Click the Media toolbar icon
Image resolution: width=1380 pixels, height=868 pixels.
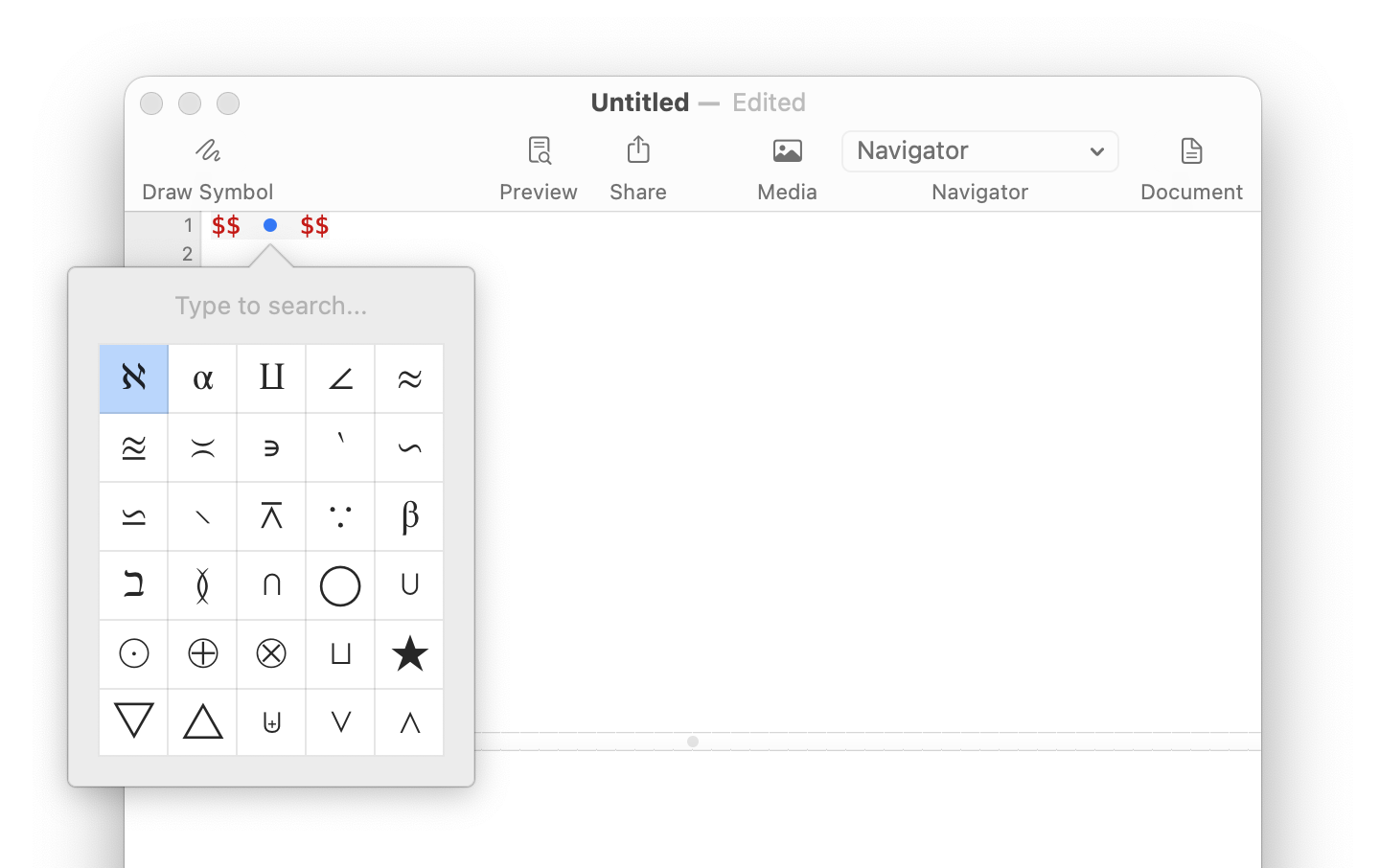click(787, 151)
